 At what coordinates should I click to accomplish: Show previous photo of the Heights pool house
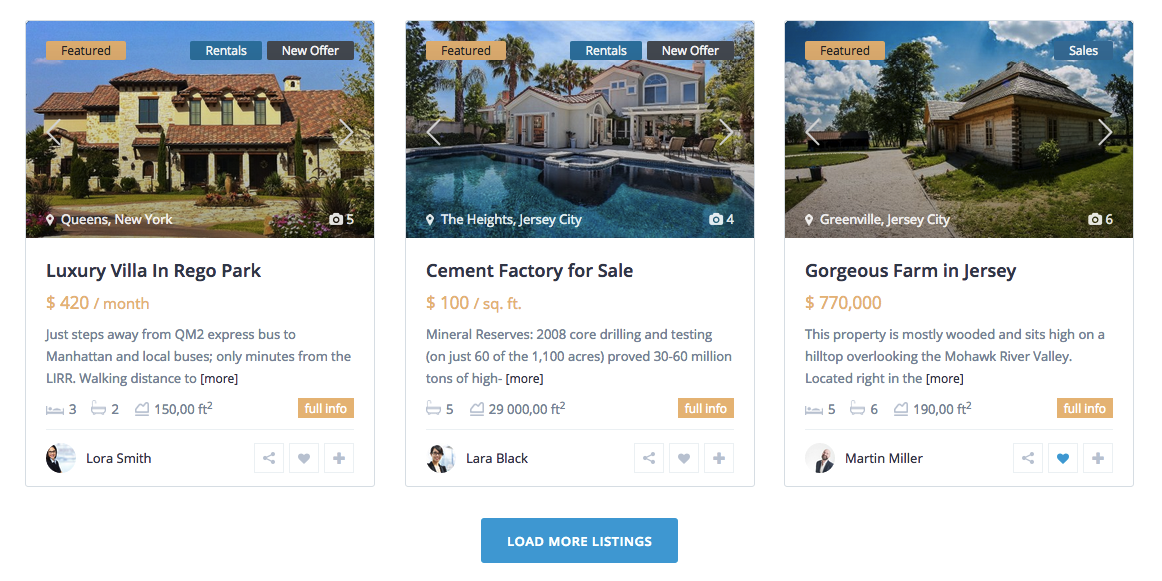[x=434, y=132]
